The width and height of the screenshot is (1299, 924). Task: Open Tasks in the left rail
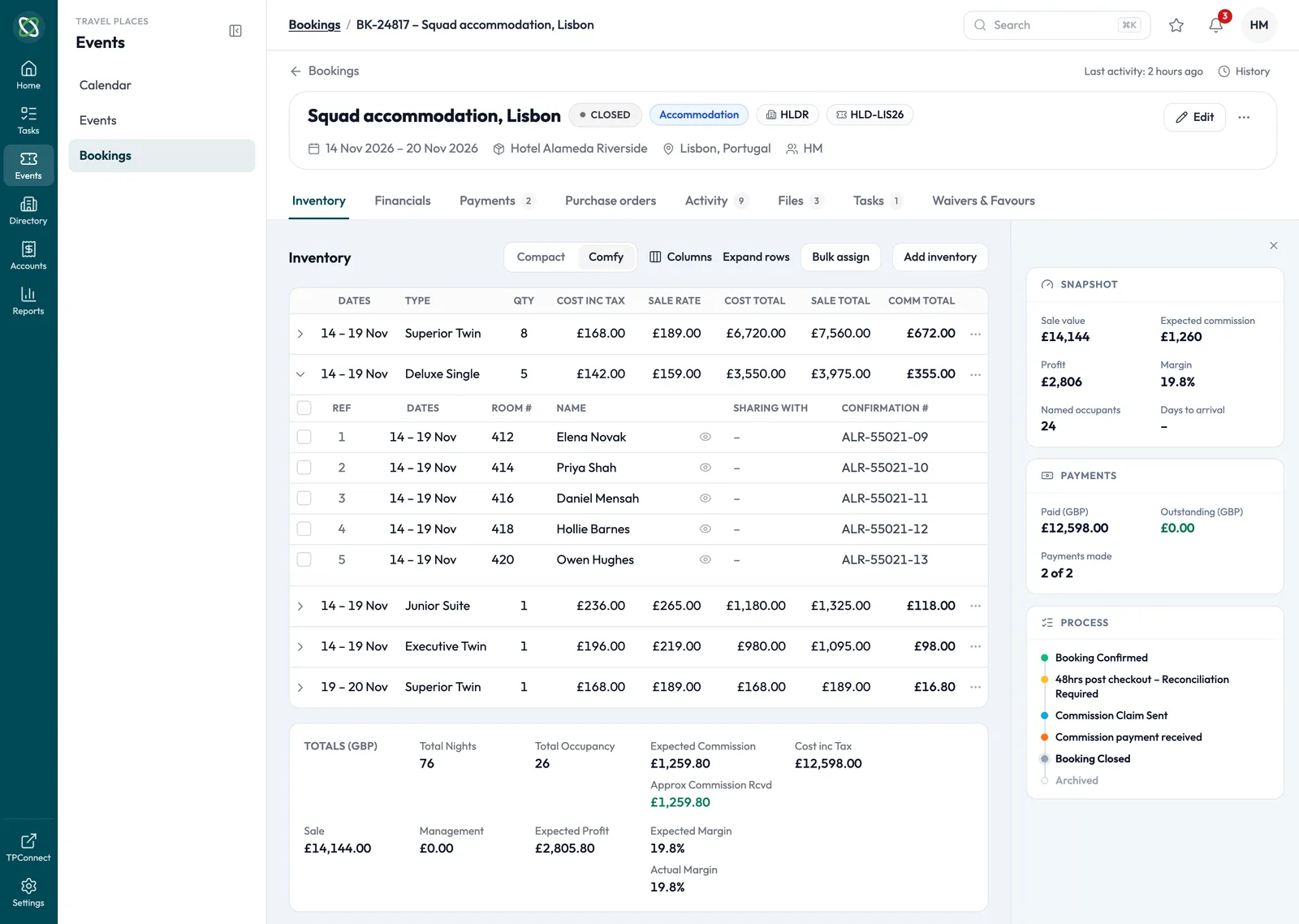click(28, 120)
